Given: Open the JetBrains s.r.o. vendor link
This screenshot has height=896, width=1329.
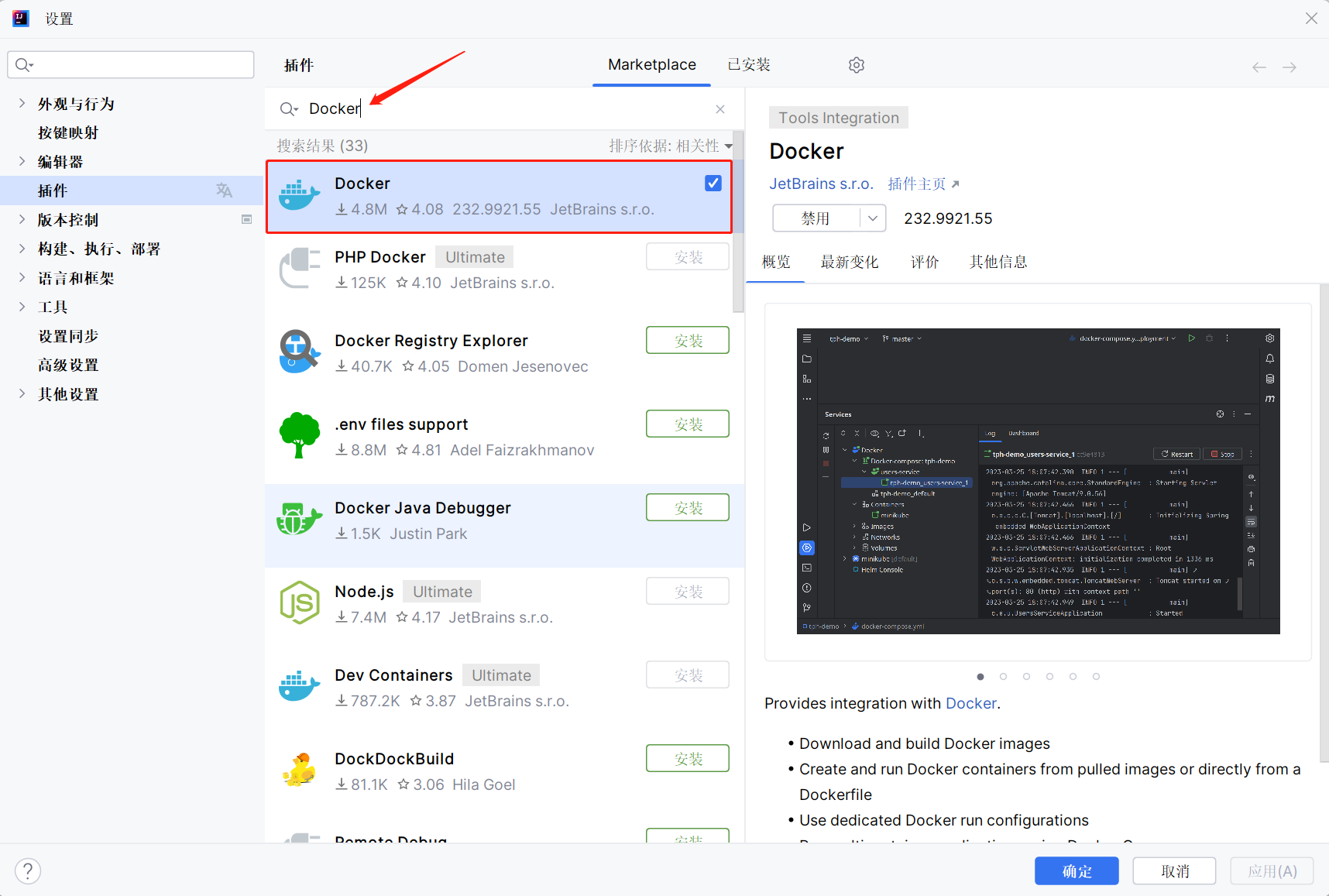Looking at the screenshot, I should coord(821,184).
